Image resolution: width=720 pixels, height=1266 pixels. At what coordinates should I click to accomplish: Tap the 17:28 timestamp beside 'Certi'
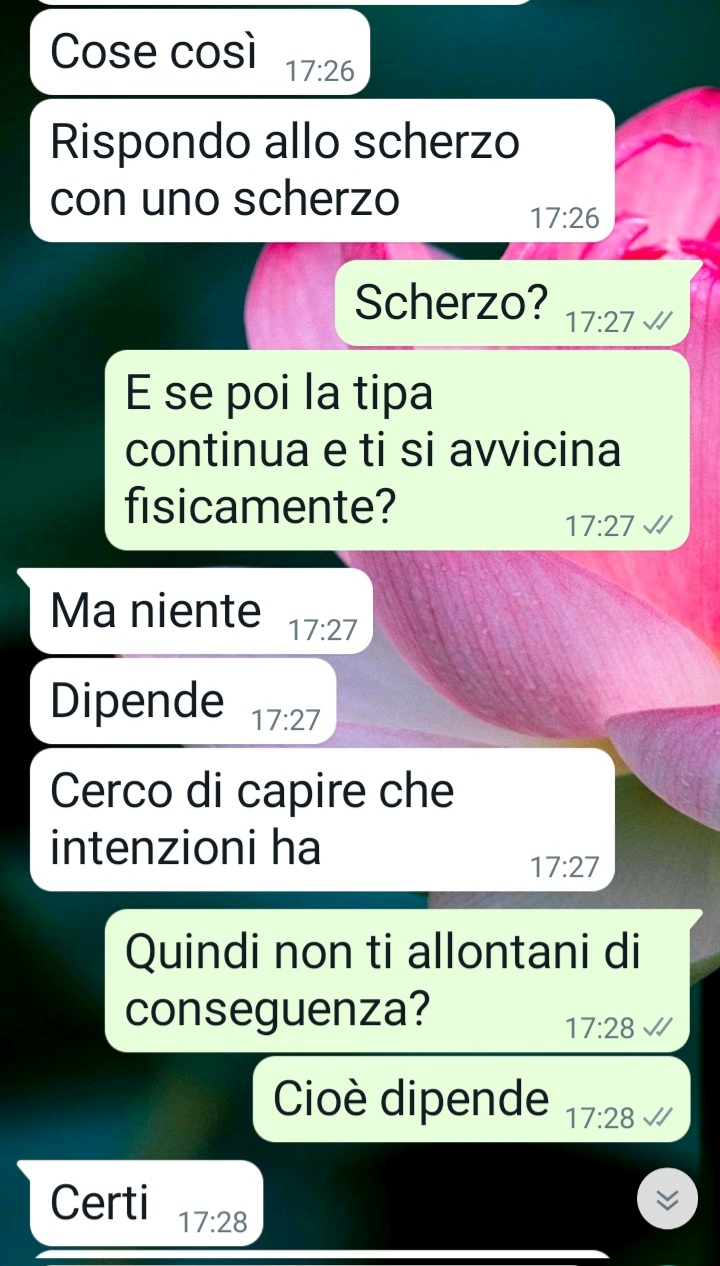[x=213, y=1222]
